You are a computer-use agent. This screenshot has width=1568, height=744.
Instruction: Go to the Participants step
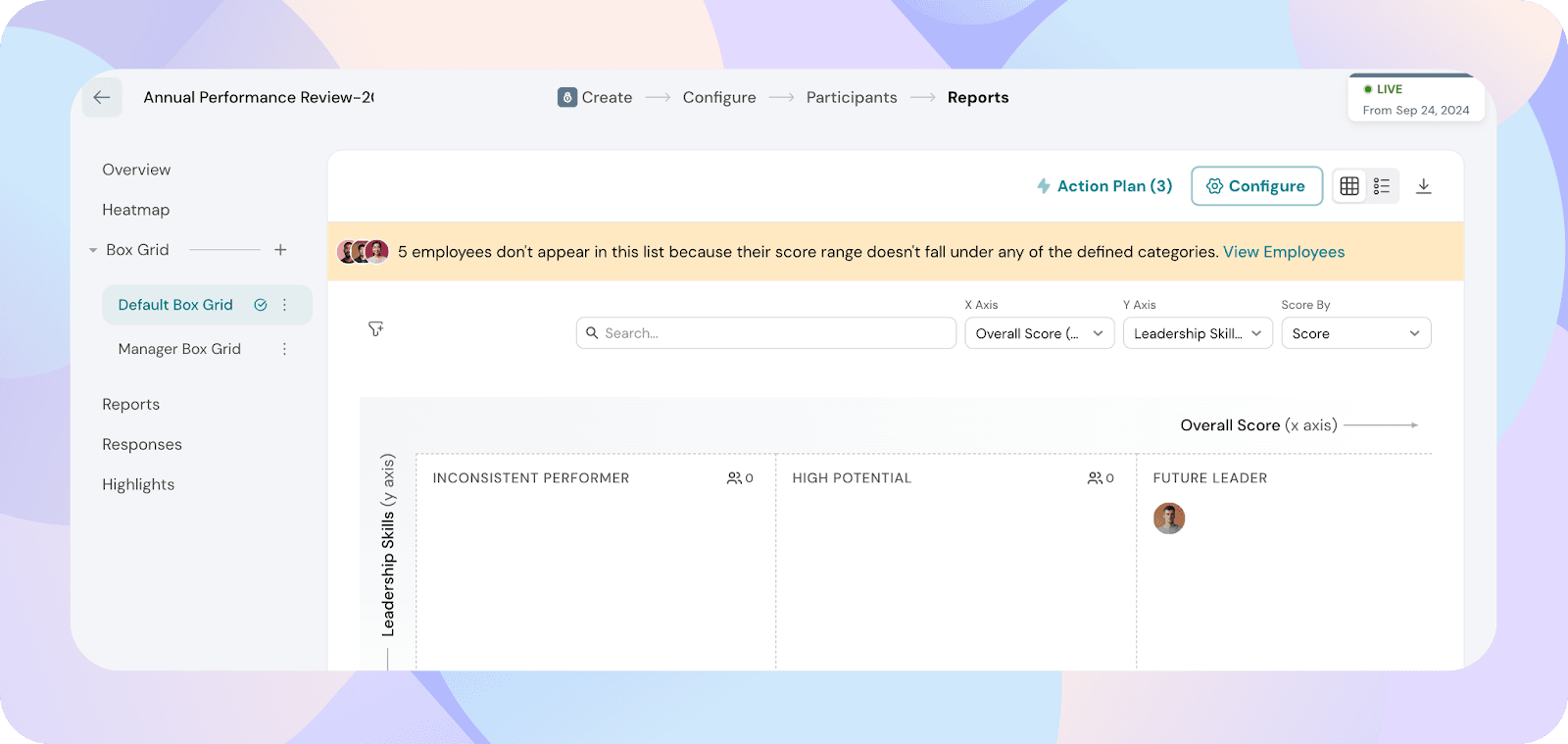[851, 97]
